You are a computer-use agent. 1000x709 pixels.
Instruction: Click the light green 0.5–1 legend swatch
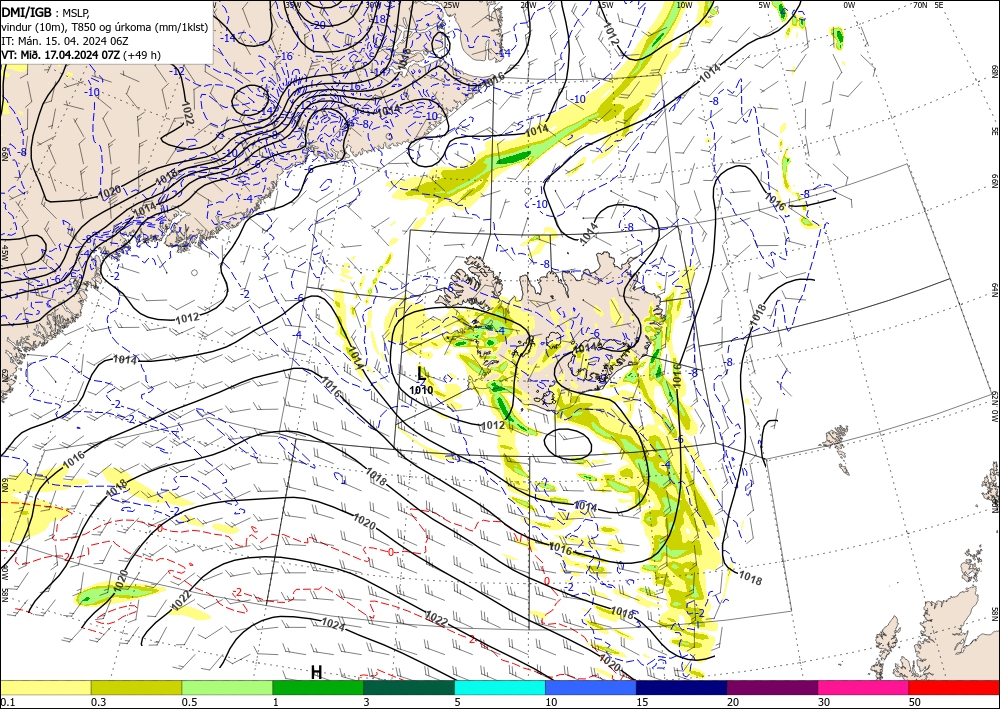[x=227, y=687]
